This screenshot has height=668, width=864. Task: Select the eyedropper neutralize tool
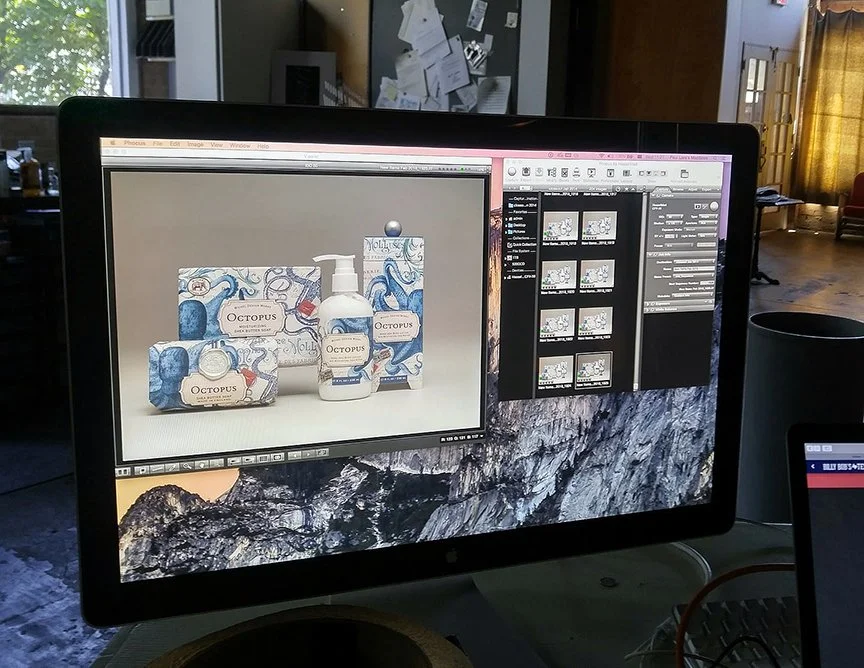[x=172, y=467]
